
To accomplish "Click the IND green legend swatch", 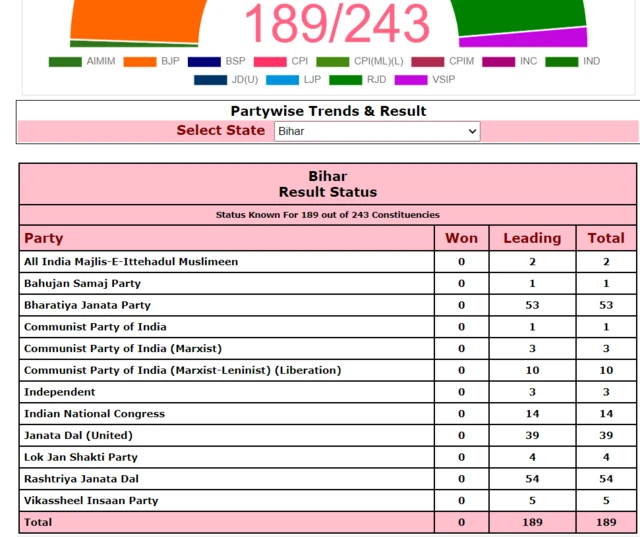I will (x=562, y=62).
